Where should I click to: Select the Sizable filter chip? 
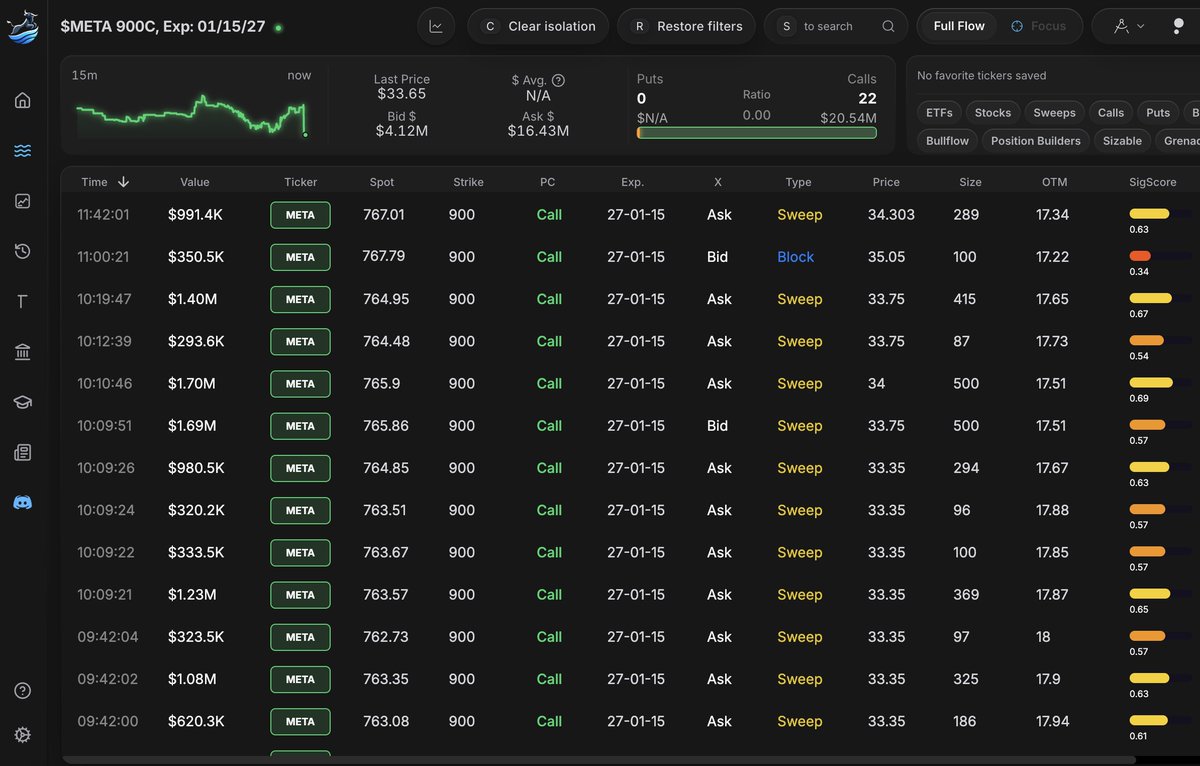pyautogui.click(x=1122, y=141)
